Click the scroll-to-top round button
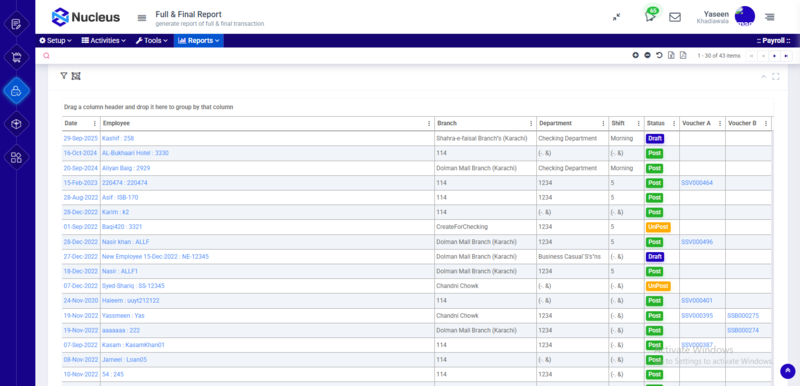800x386 pixels. click(787, 371)
